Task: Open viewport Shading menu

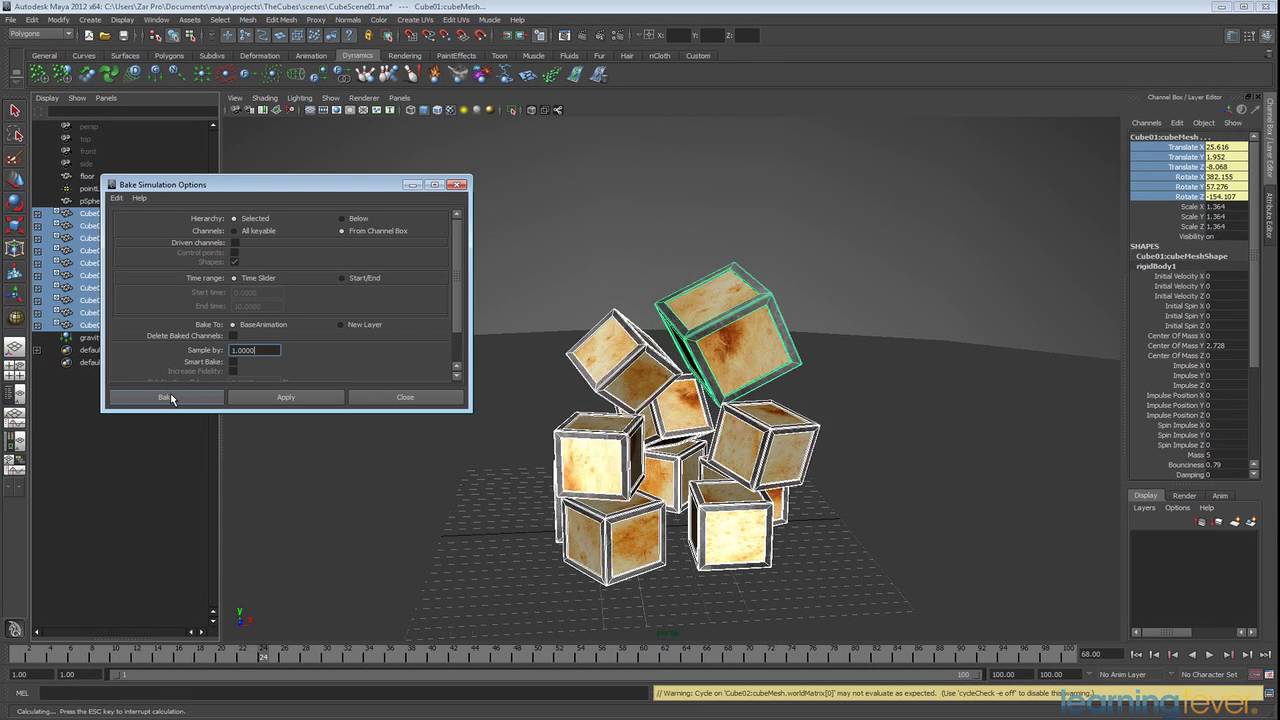Action: 265,98
